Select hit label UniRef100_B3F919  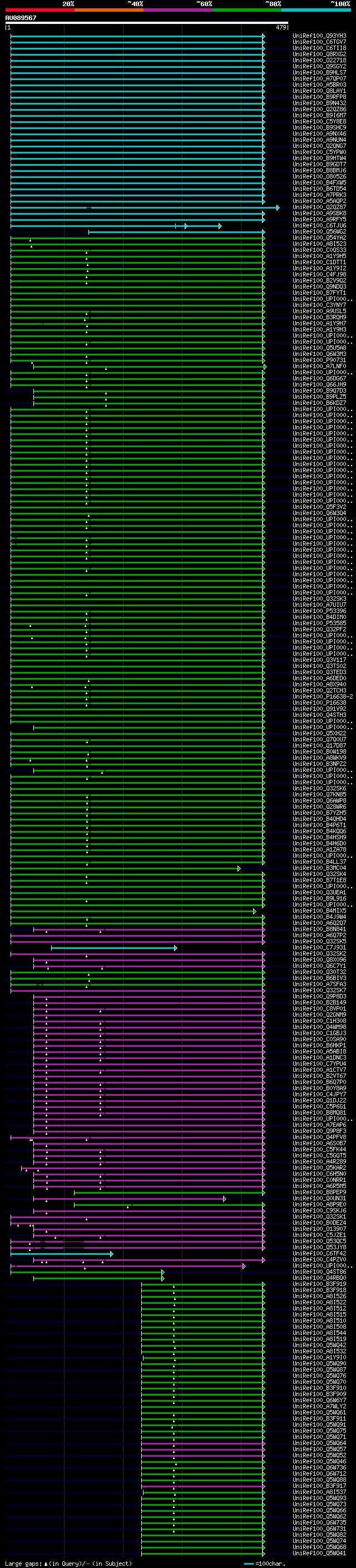[319, 1284]
